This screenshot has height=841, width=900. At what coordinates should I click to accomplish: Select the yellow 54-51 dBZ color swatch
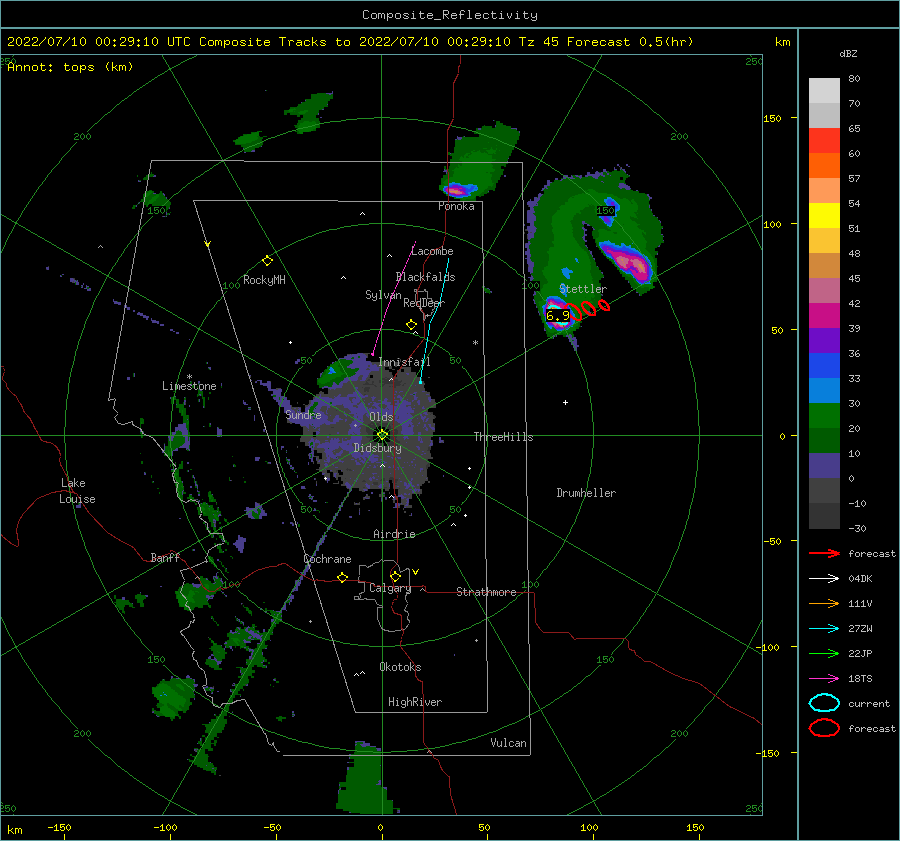coord(824,216)
